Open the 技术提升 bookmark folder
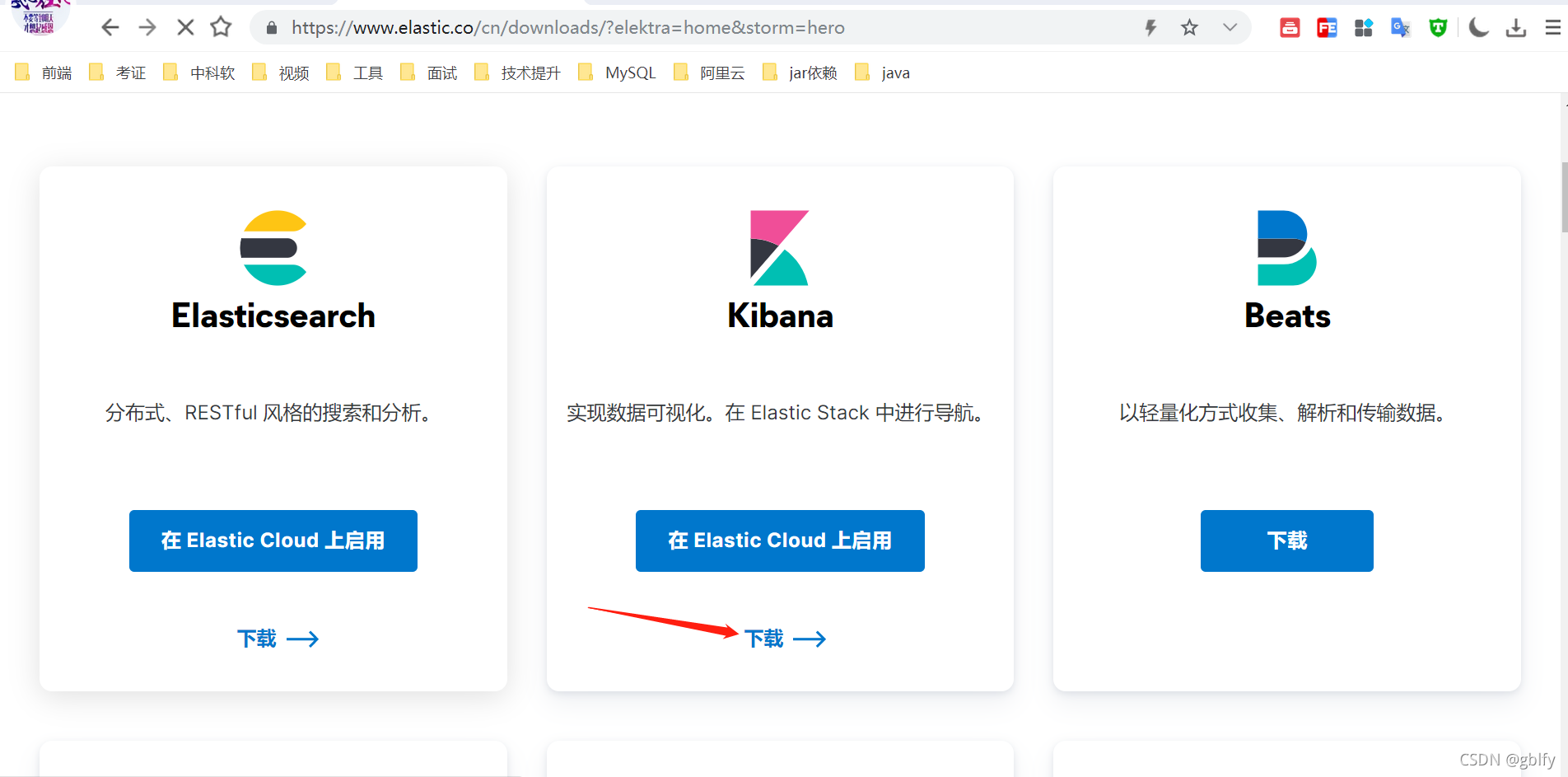Image resolution: width=1568 pixels, height=777 pixels. pyautogui.click(x=518, y=73)
